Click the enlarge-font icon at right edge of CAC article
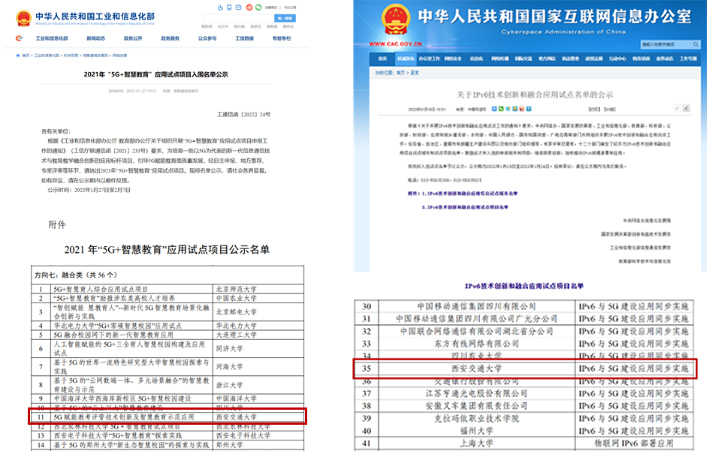The image size is (707, 451). [686, 108]
